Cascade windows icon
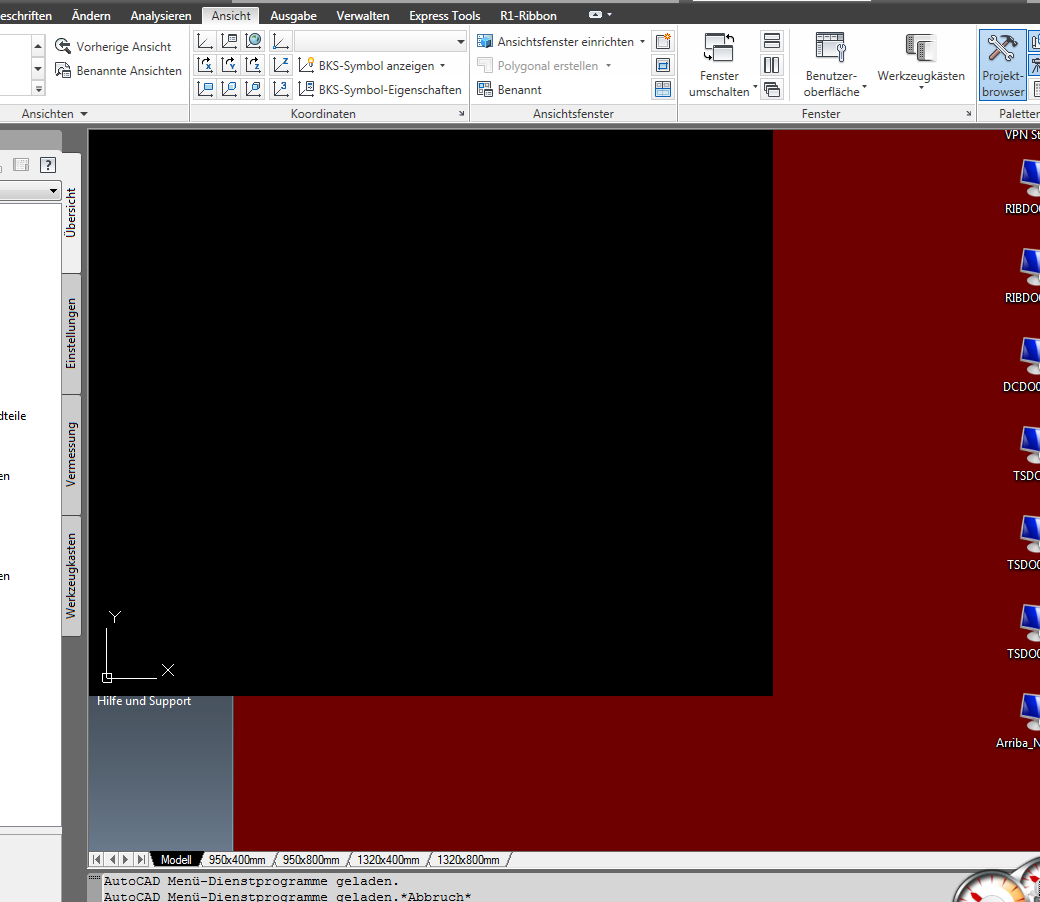 [771, 89]
